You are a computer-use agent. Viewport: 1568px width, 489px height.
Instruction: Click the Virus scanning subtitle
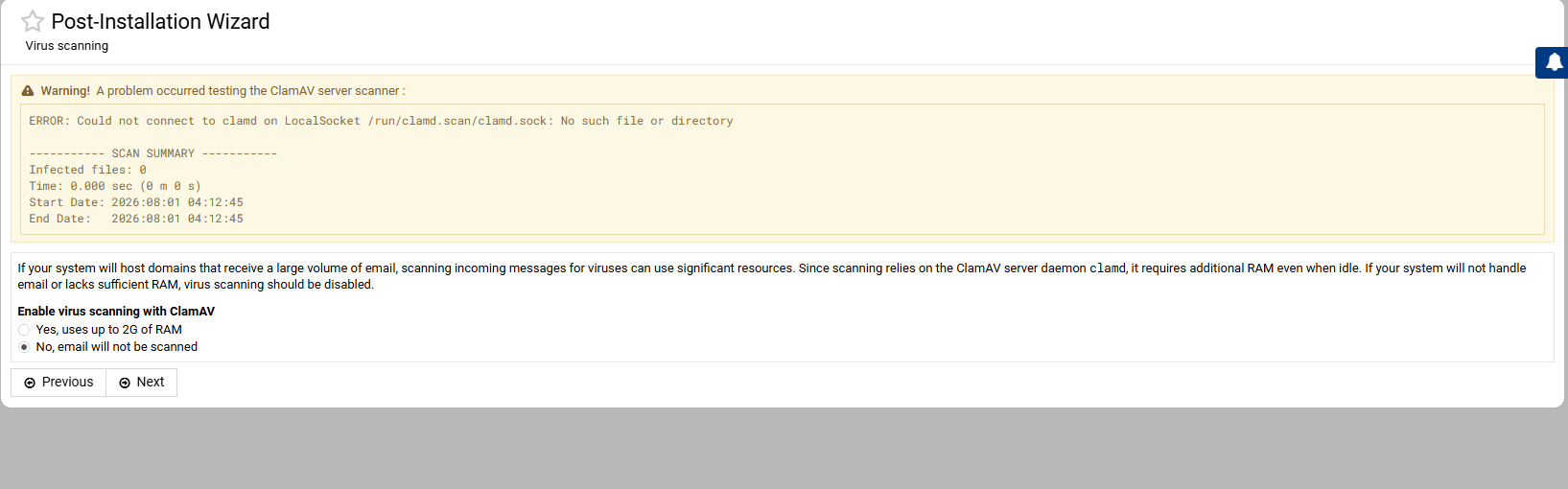[67, 46]
